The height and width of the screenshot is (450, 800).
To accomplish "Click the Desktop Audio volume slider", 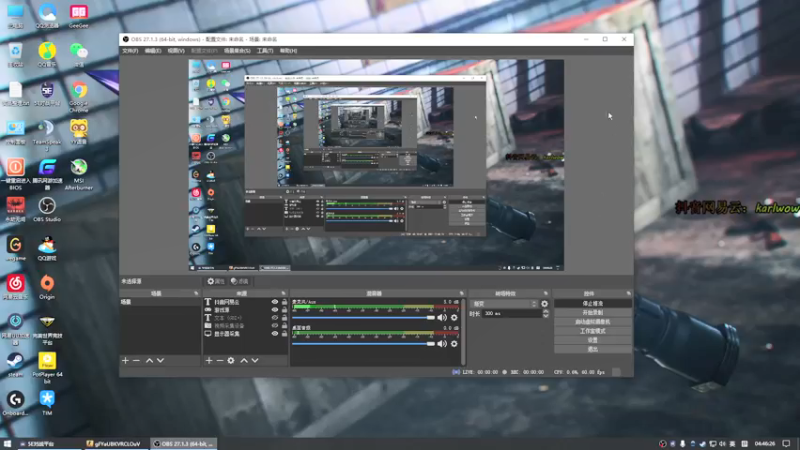I will [363, 344].
